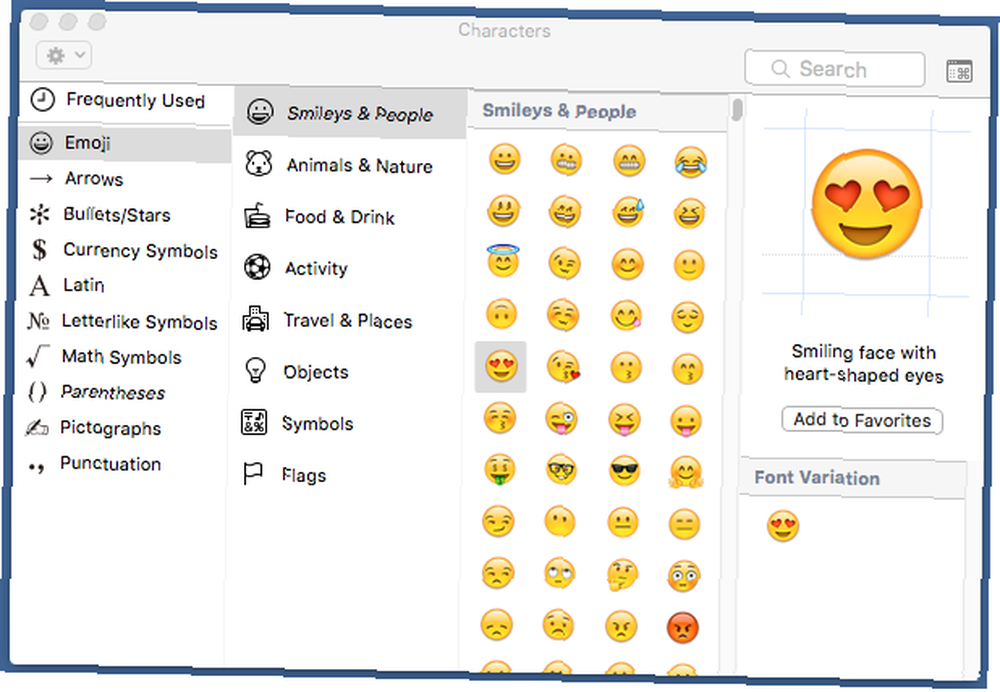
Task: Select Animals & Nature subcategory
Action: 339,165
